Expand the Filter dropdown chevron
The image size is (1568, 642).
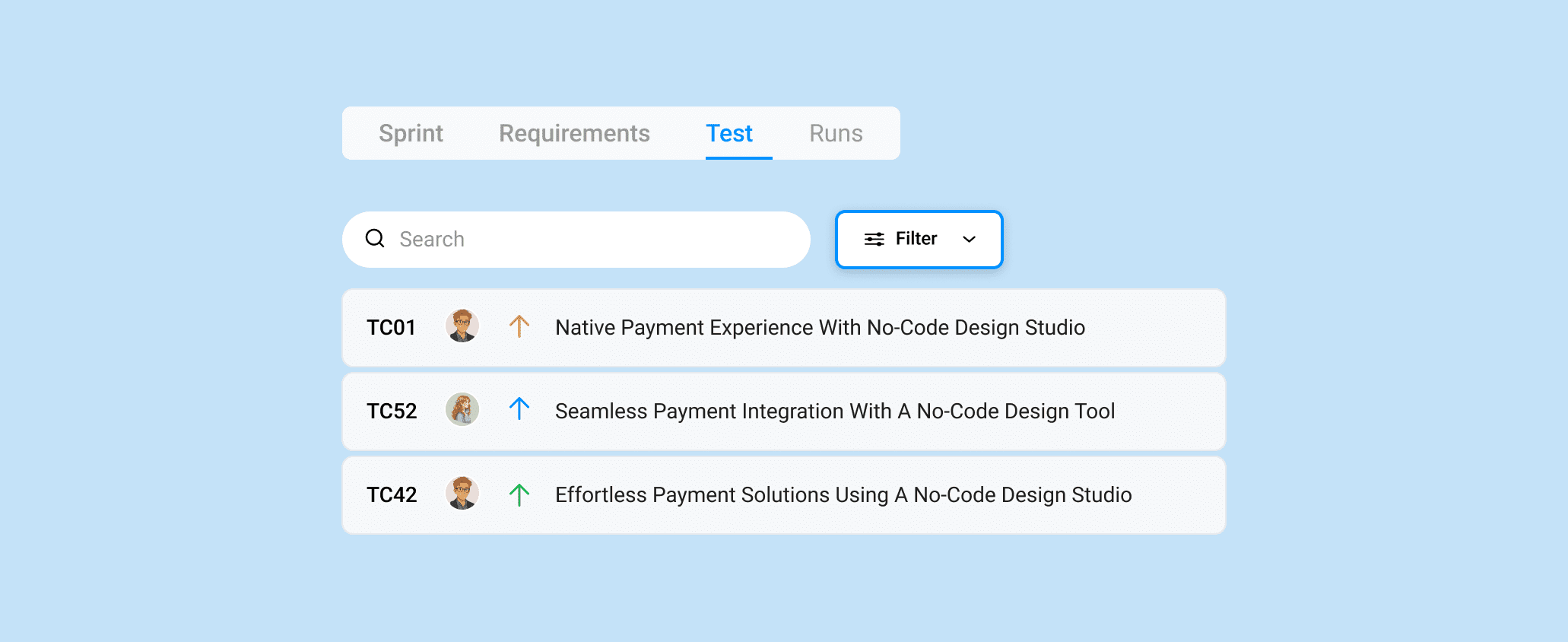(x=969, y=240)
